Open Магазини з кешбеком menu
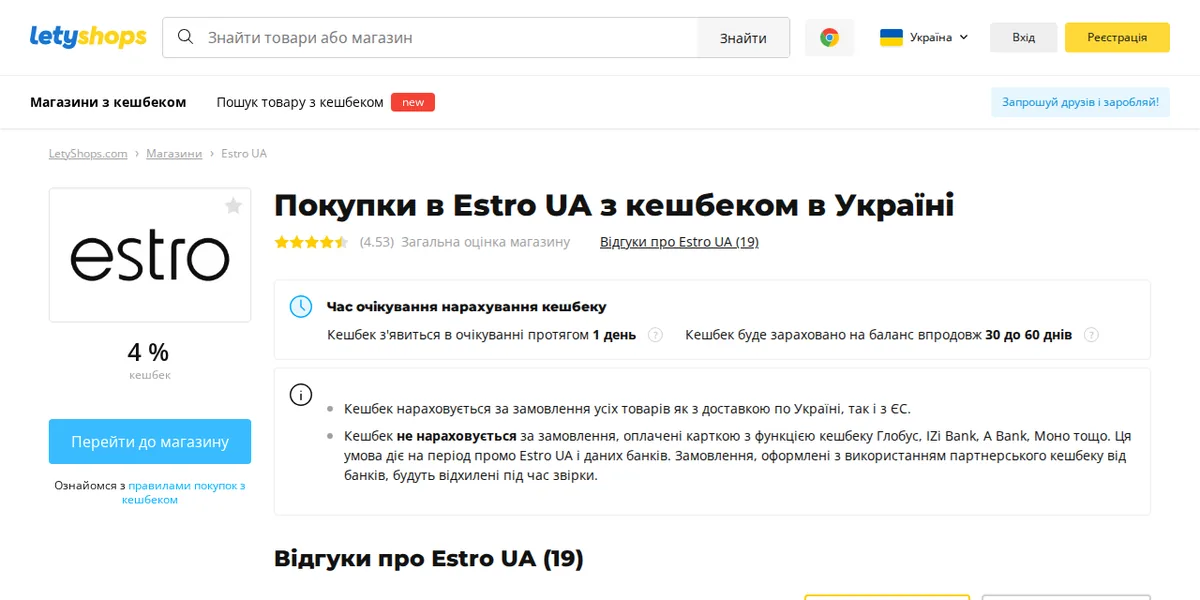Image resolution: width=1200 pixels, height=600 pixels. 108,102
